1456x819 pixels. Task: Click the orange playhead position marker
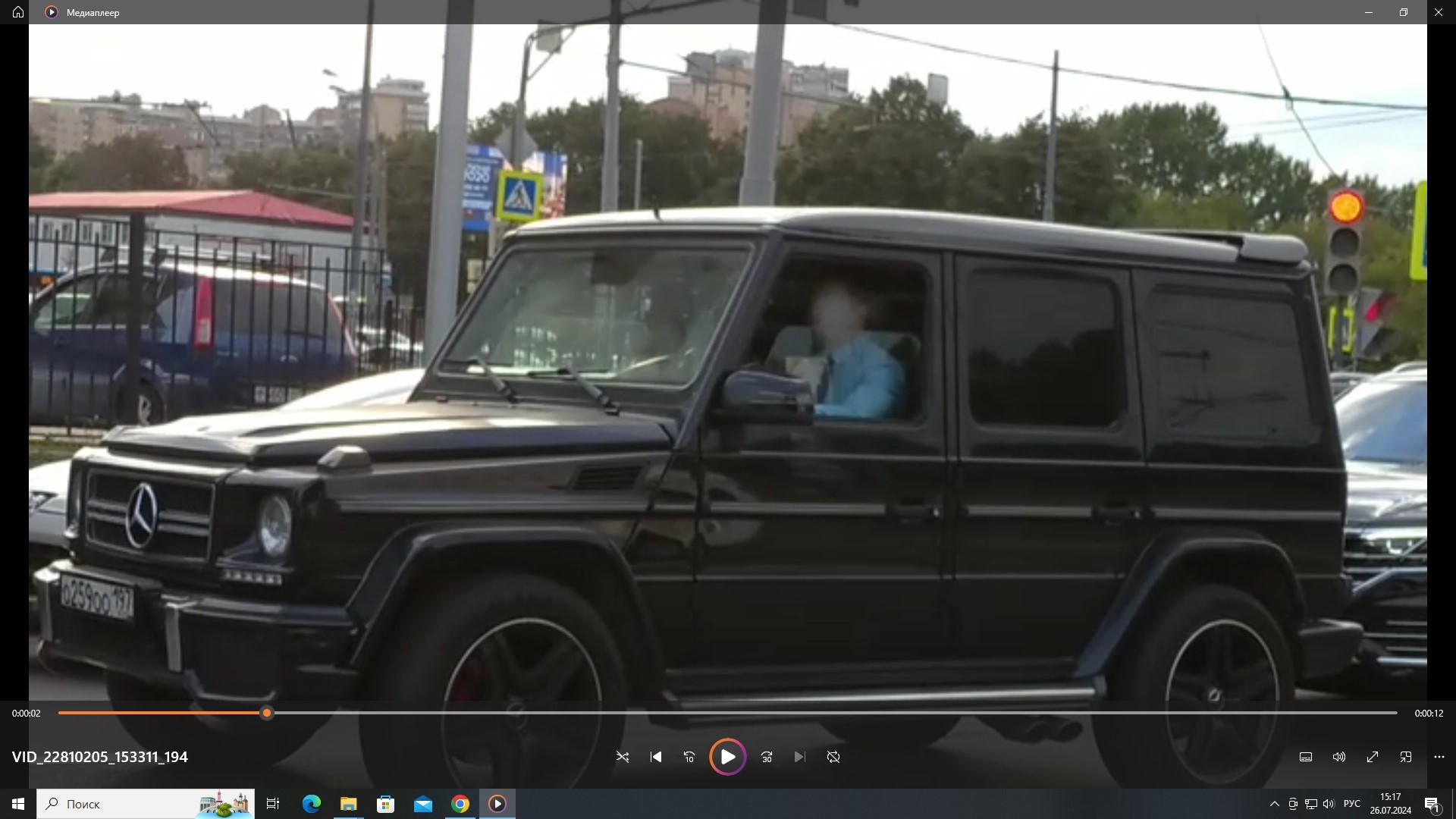(266, 713)
